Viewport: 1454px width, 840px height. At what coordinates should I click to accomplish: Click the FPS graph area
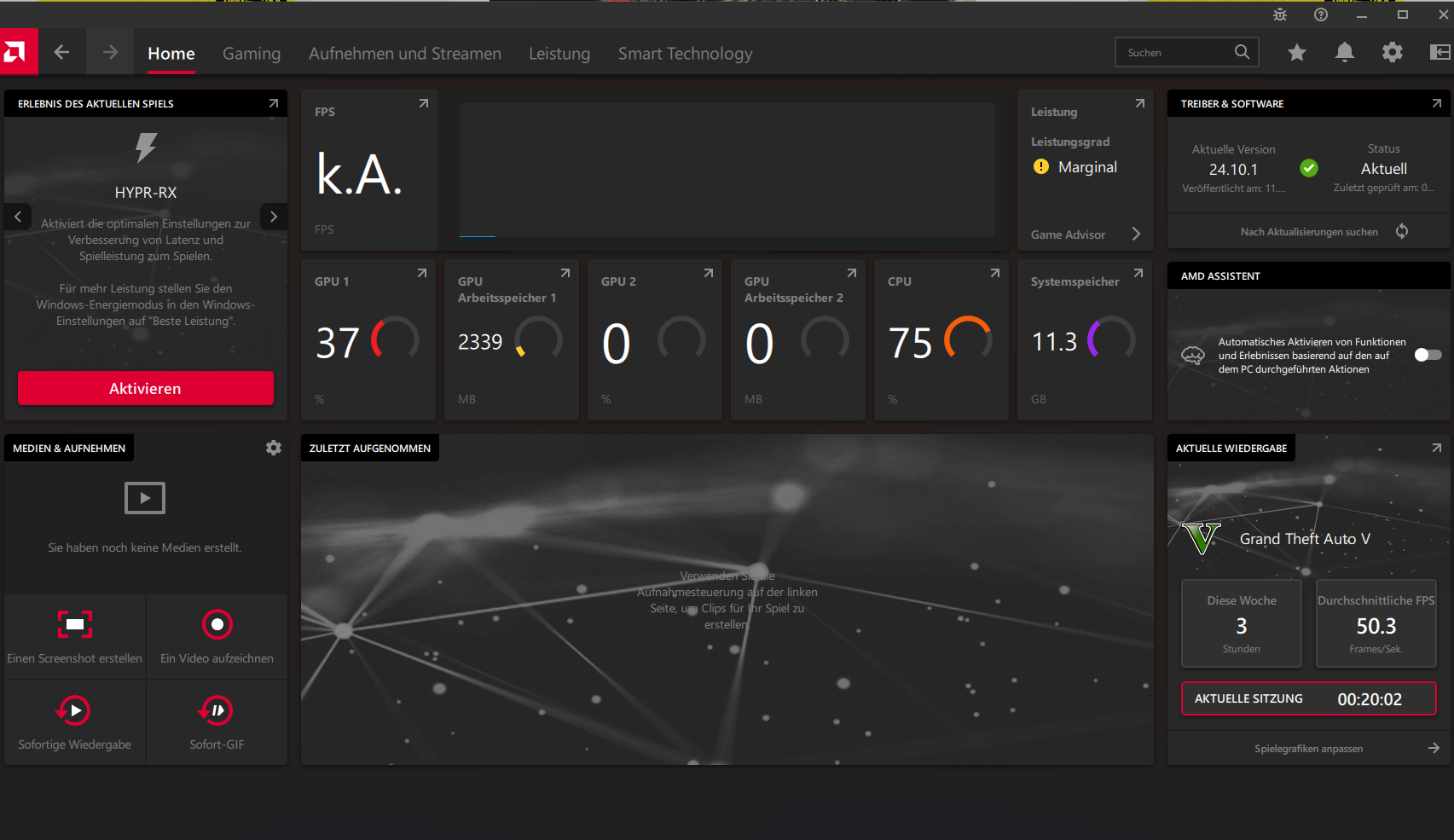tap(727, 171)
